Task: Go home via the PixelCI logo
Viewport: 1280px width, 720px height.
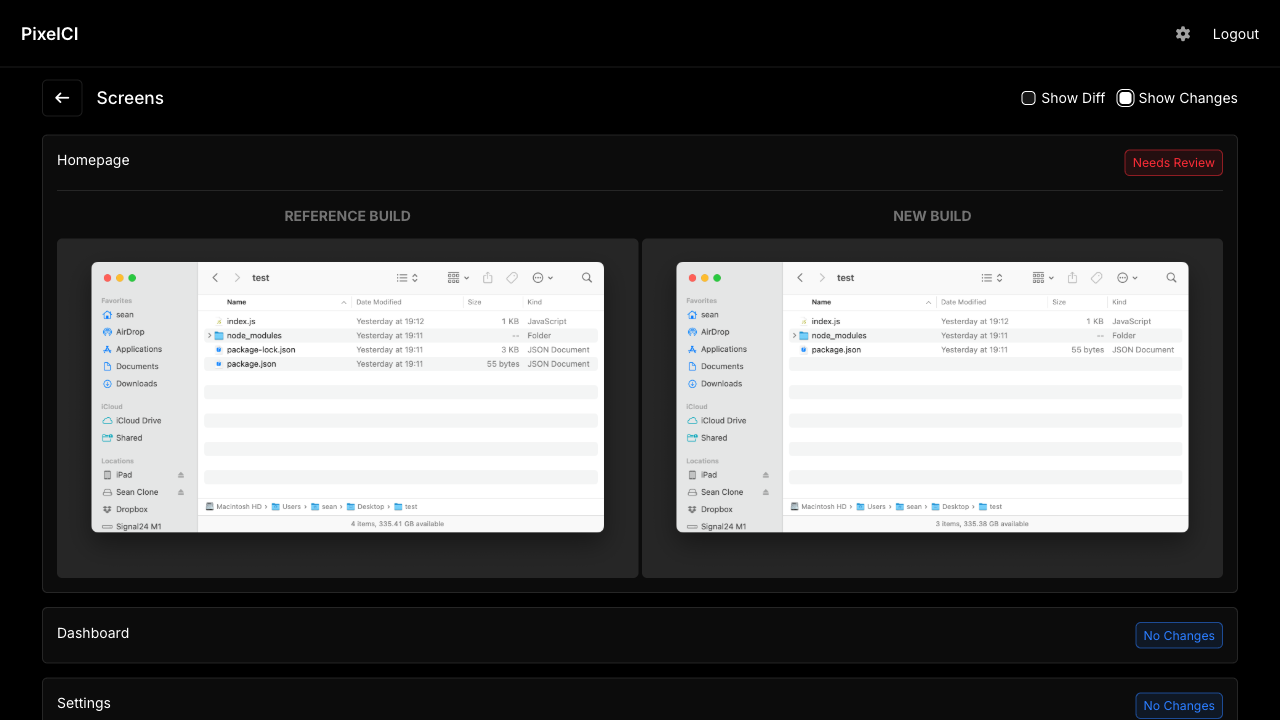Action: coord(50,34)
